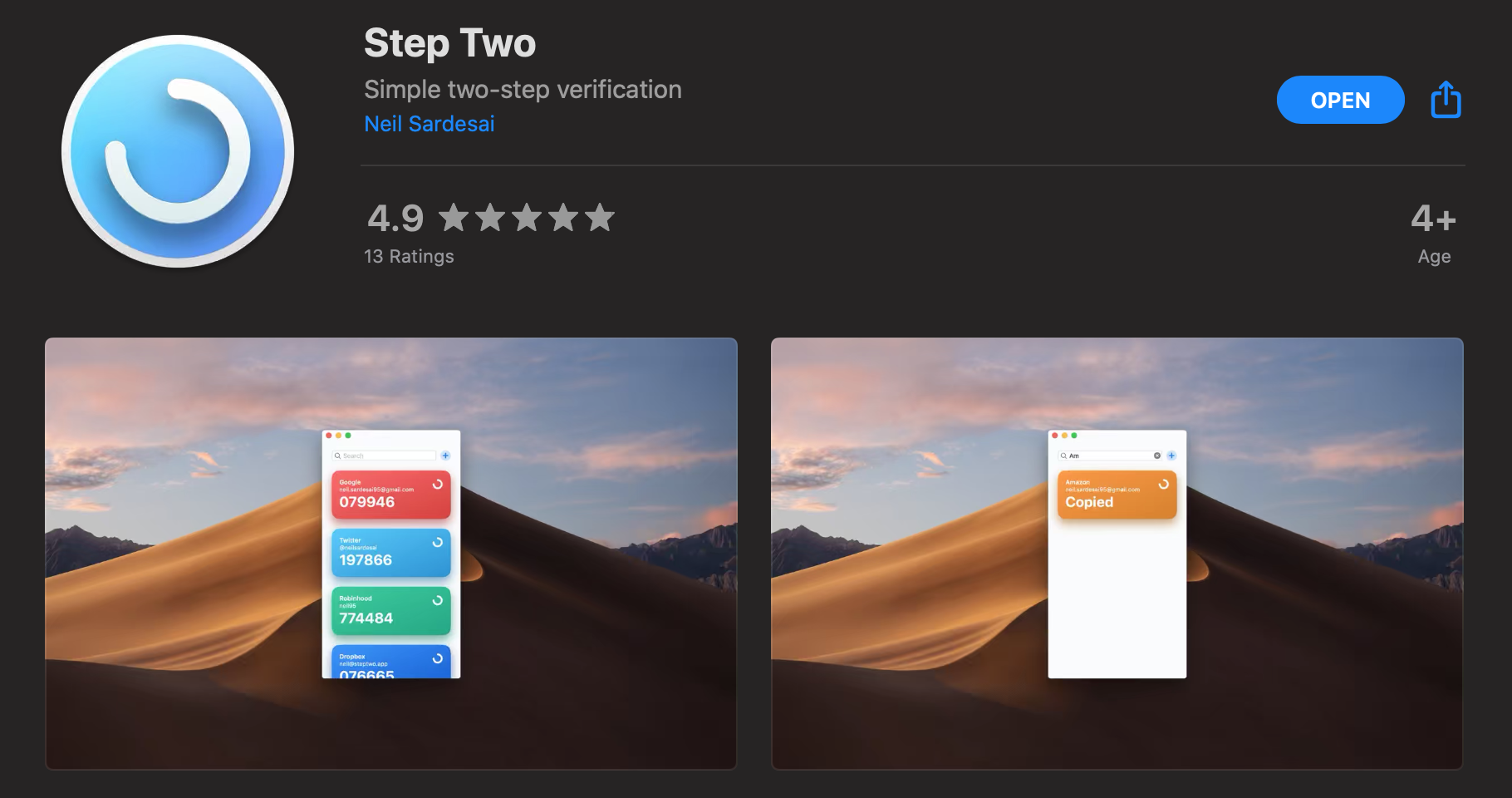Click the 4.9 rating number

pos(395,219)
